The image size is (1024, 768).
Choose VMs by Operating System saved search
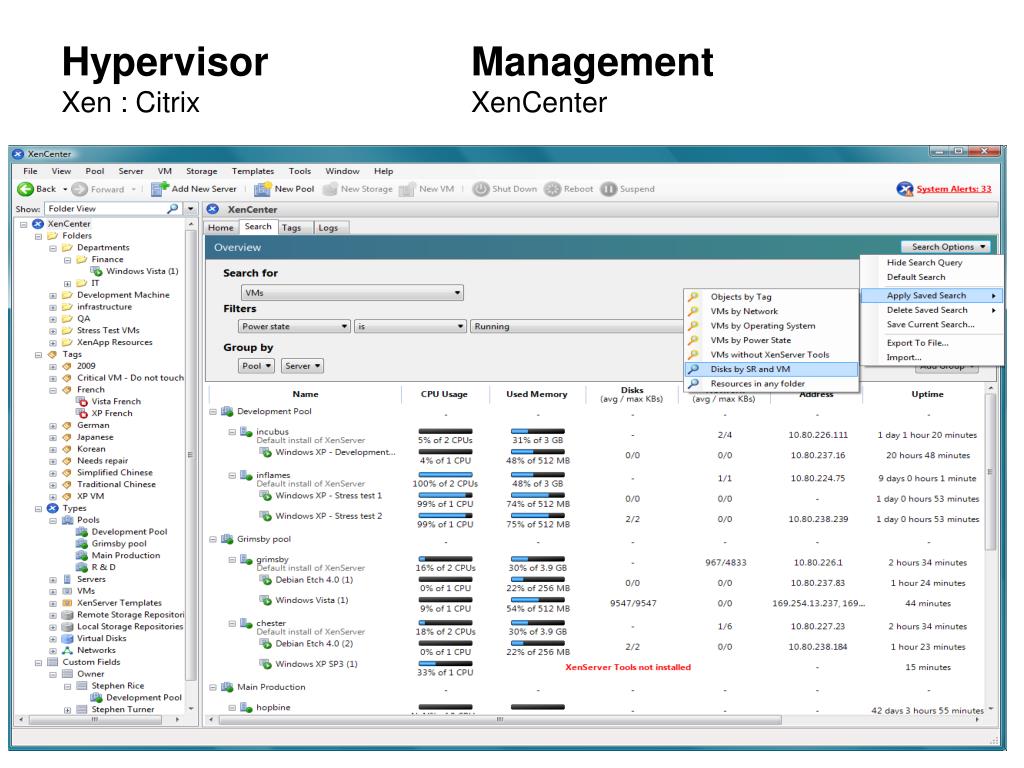[771, 326]
